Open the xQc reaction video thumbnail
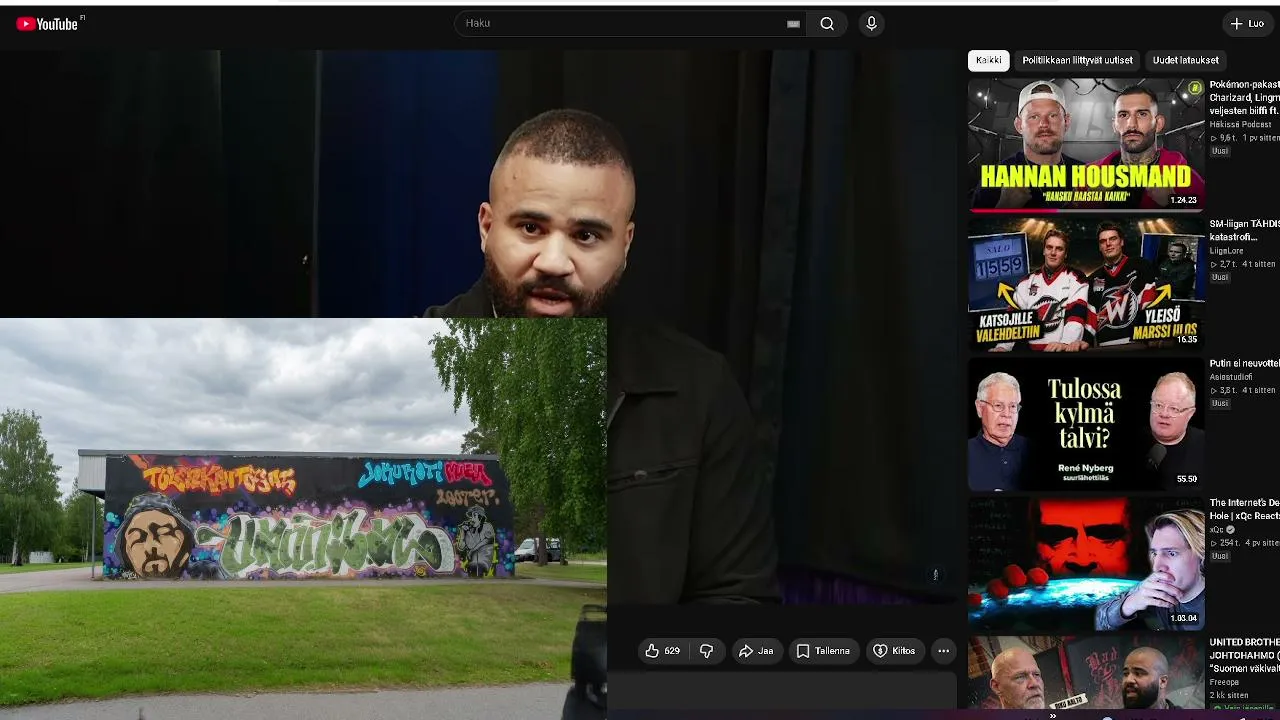This screenshot has width=1280, height=720. [1086, 563]
